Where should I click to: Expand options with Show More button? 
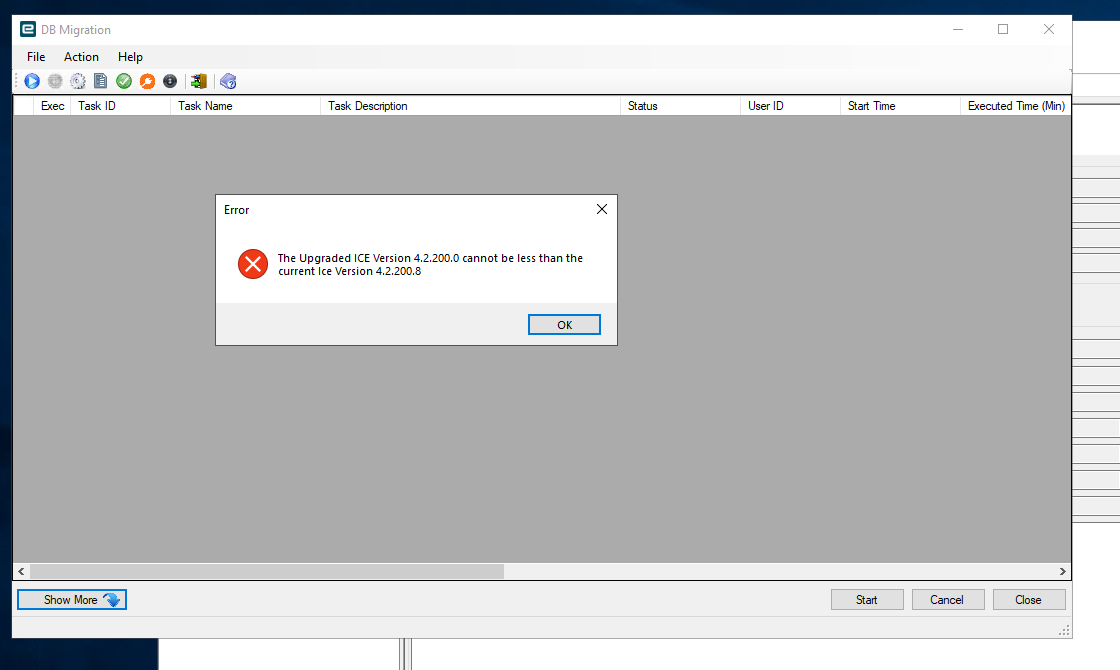coord(72,599)
